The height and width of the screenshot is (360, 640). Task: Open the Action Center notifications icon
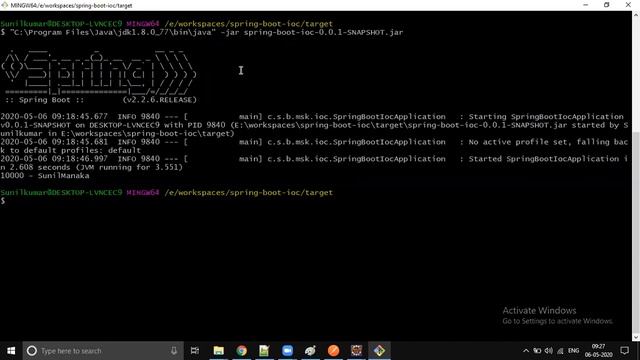624,351
